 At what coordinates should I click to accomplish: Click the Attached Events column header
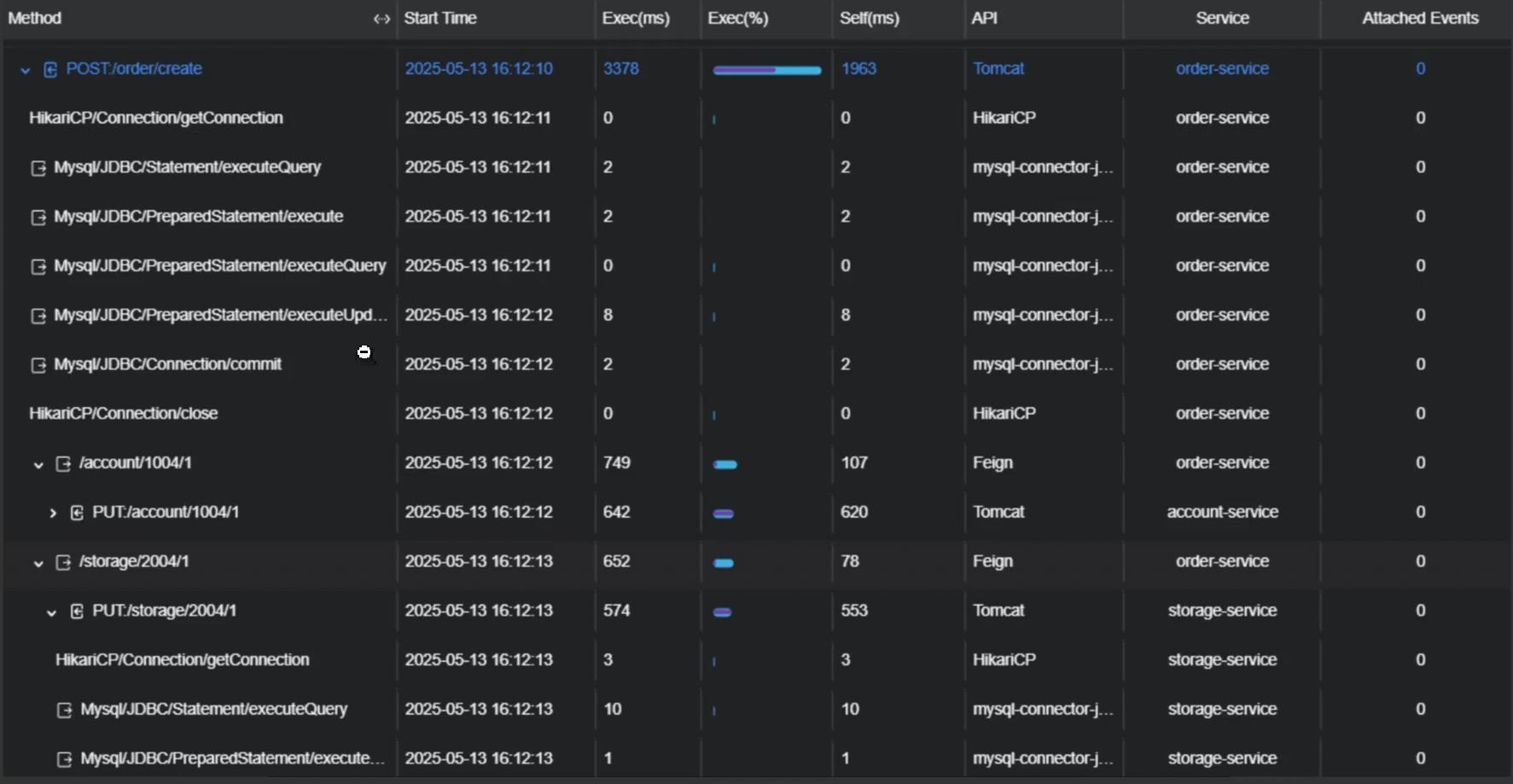tap(1420, 18)
